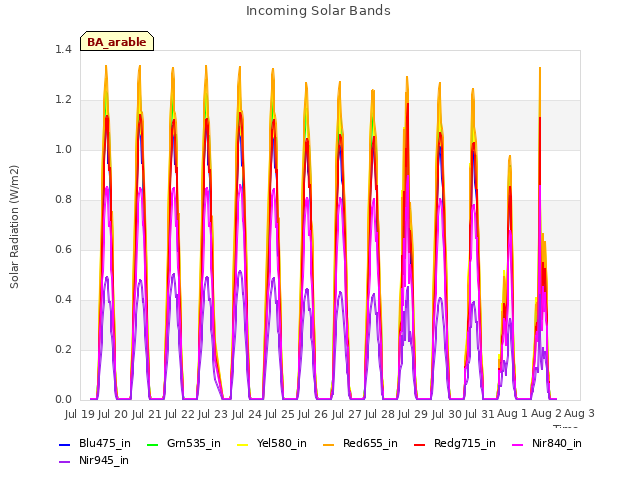Click the Aug 1 x-axis date label
Image resolution: width=640 pixels, height=480 pixels.
[512, 414]
